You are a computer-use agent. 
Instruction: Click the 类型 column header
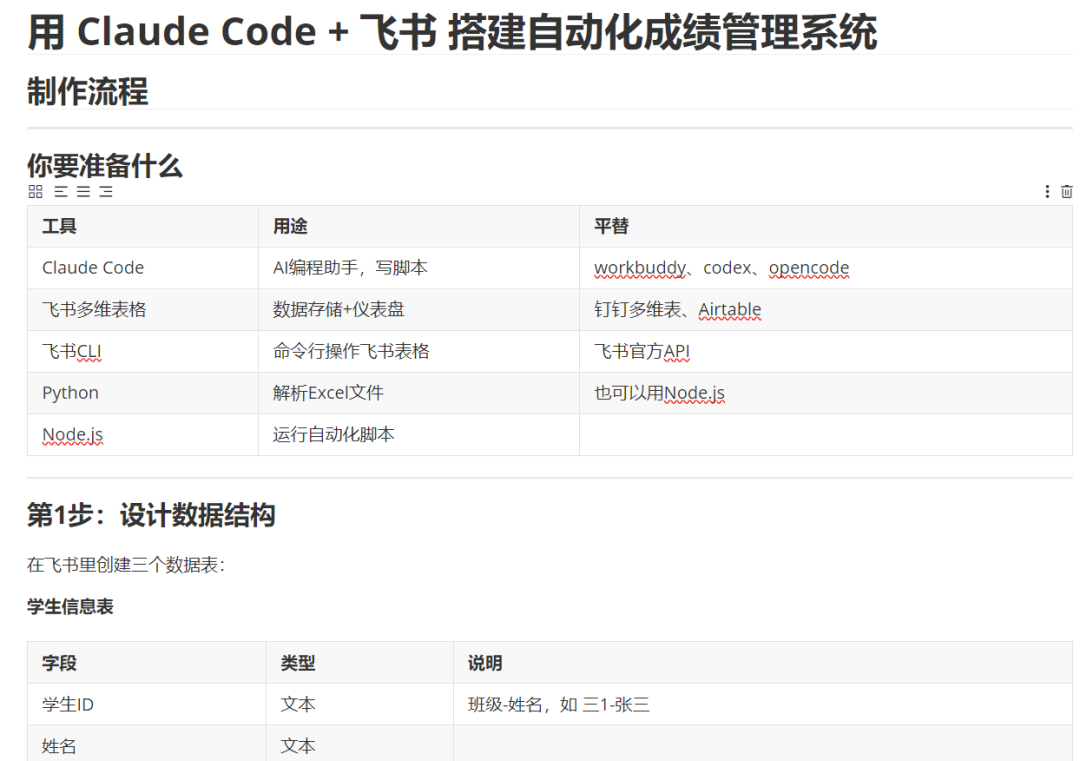click(360, 663)
